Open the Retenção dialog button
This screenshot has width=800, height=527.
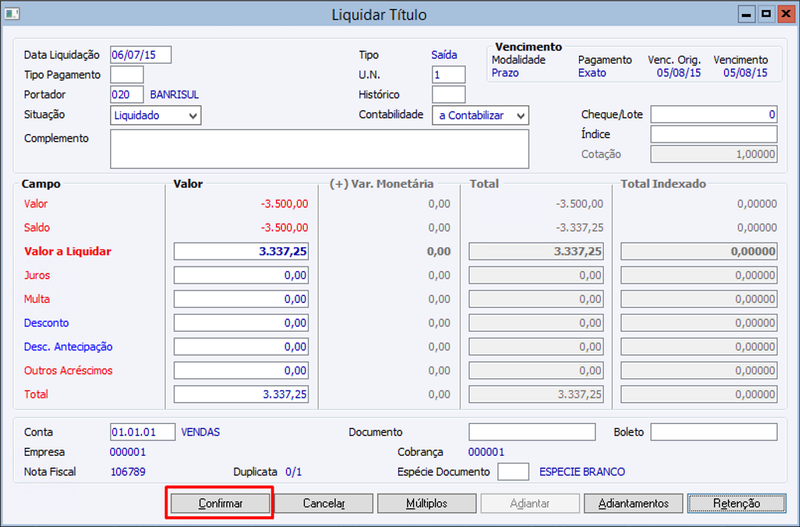click(737, 503)
